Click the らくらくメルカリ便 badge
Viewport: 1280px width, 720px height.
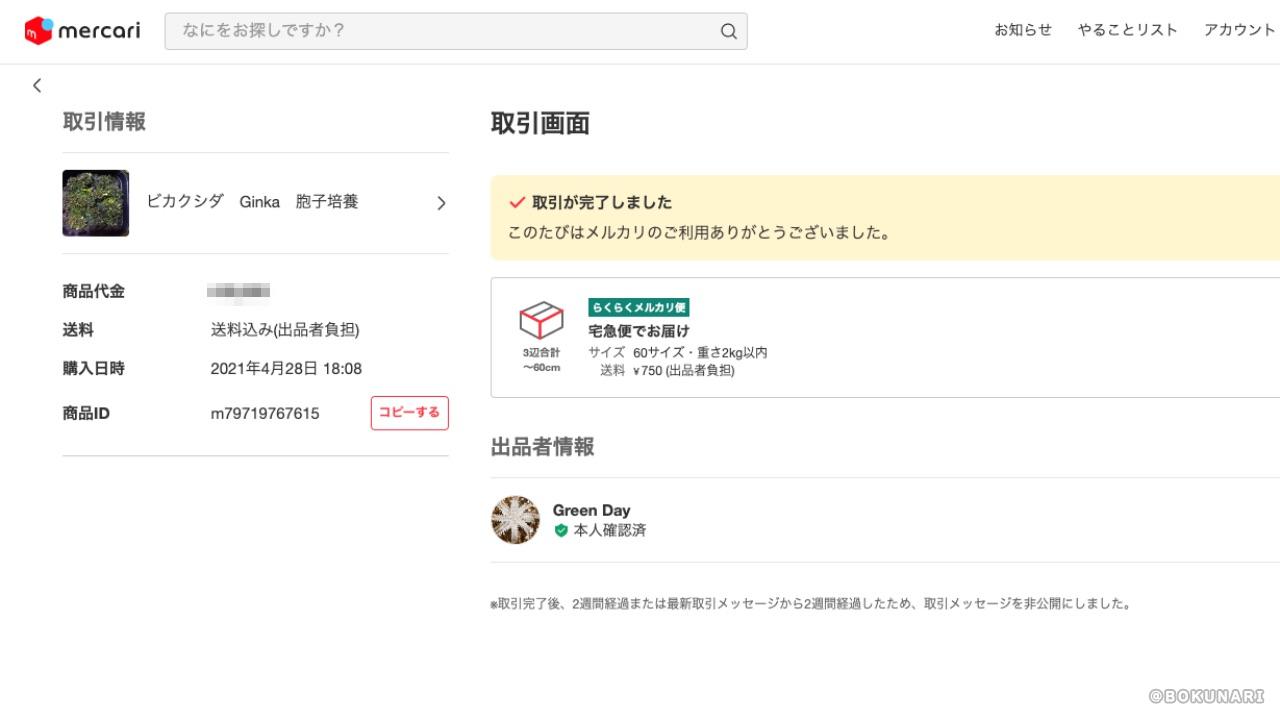click(639, 307)
